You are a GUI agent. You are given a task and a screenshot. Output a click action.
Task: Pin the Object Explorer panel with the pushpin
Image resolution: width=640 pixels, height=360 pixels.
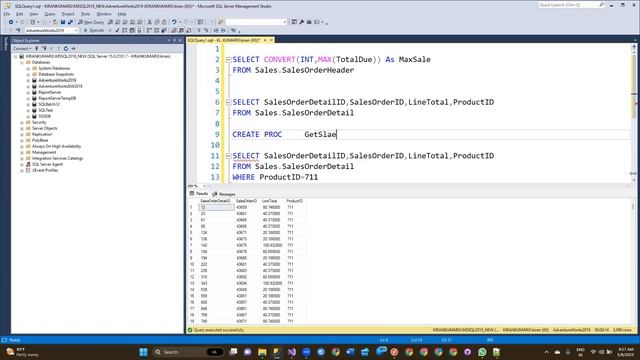[x=174, y=40]
